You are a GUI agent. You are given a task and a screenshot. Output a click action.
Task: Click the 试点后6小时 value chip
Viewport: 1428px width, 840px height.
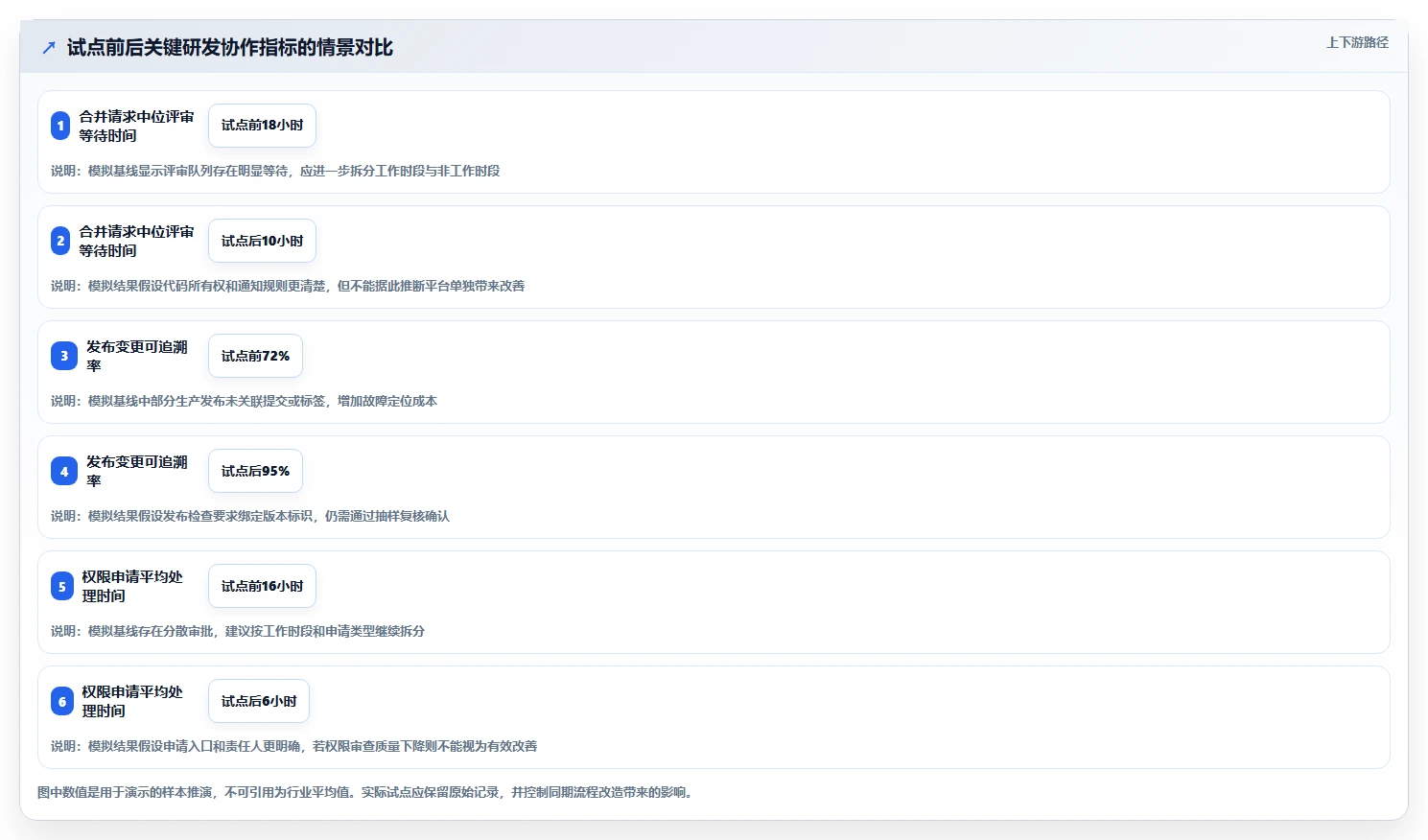click(x=259, y=701)
